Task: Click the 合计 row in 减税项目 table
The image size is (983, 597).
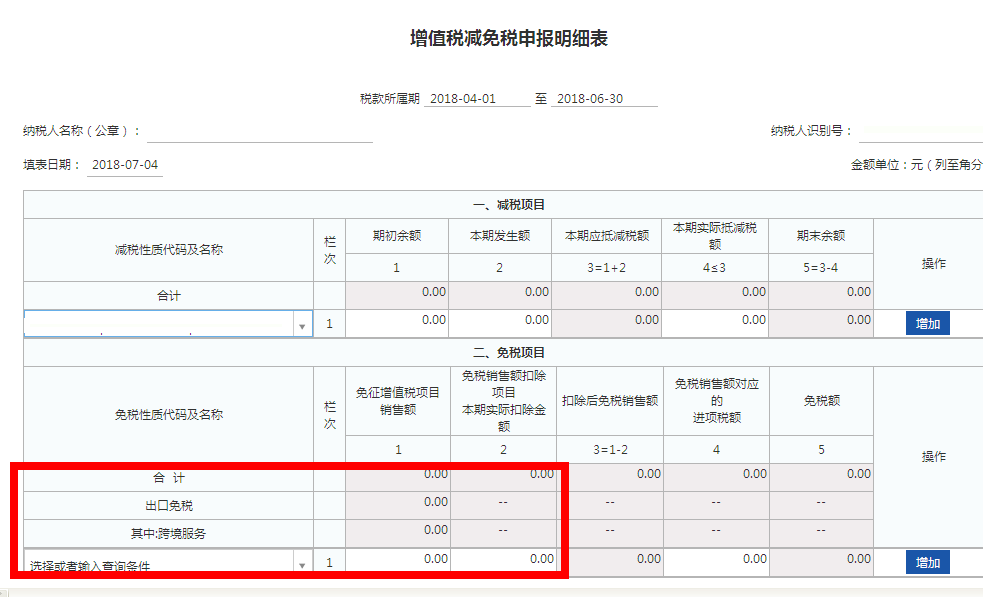Action: pos(170,293)
